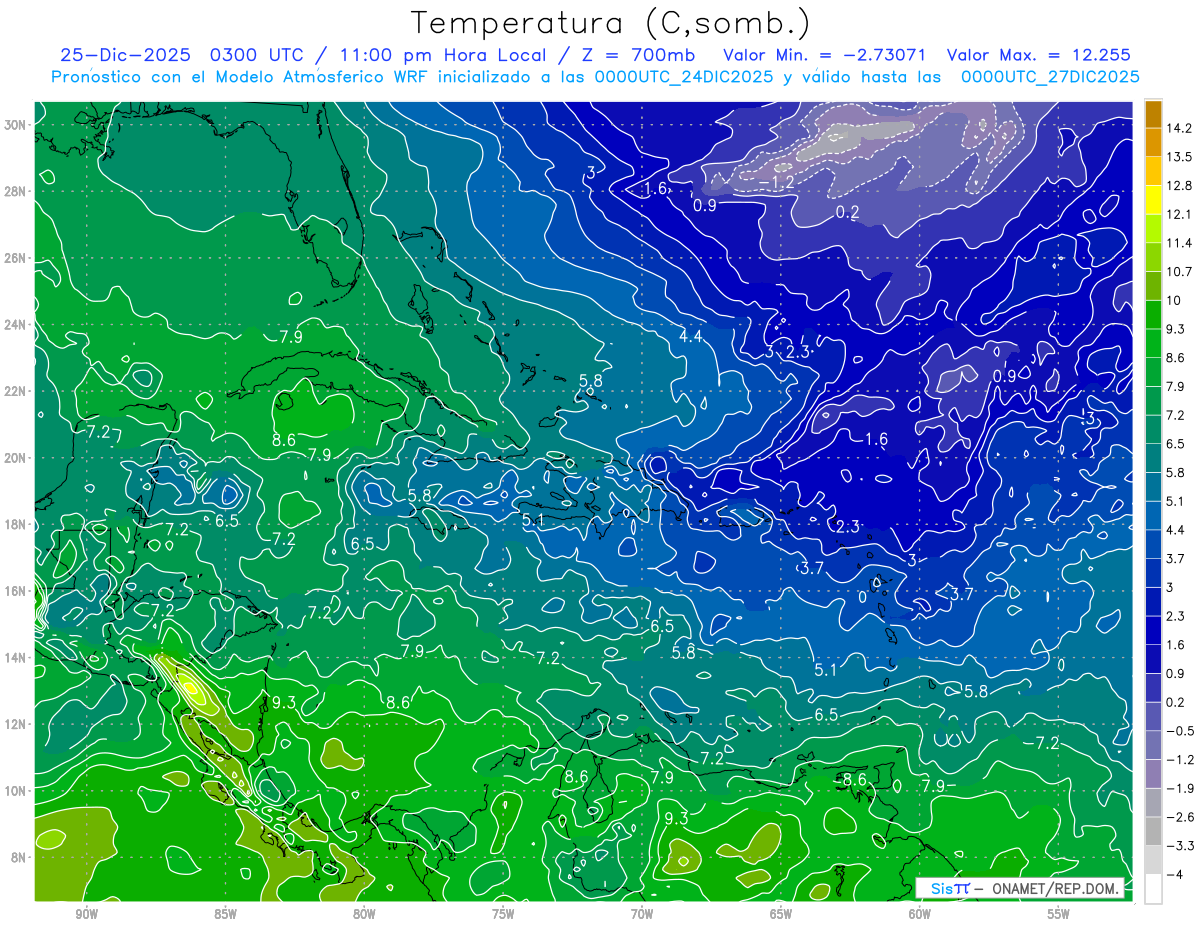Click the "75W" longitude axis label
Image resolution: width=1200 pixels, height=927 pixels.
(503, 914)
